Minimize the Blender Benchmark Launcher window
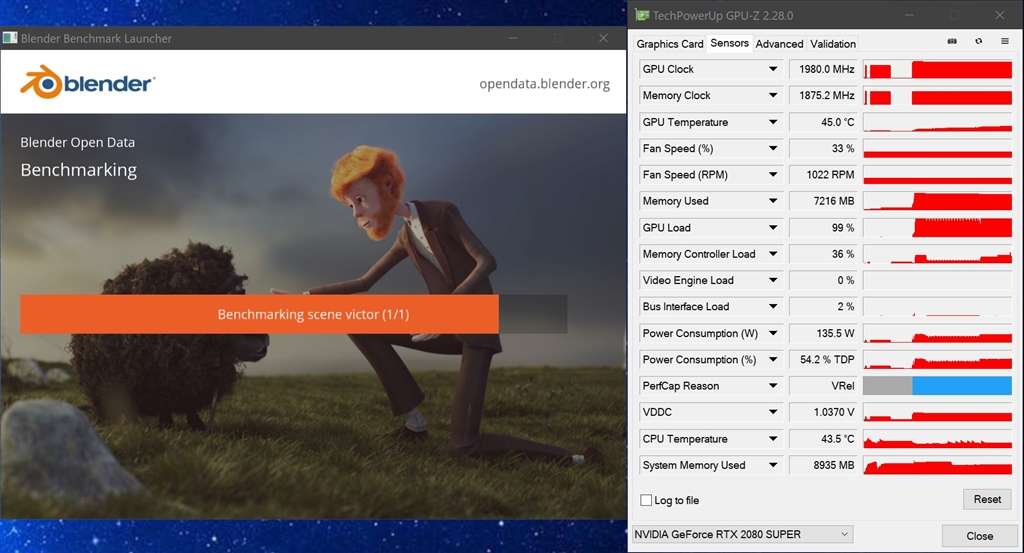The height and width of the screenshot is (553, 1024). (x=513, y=38)
